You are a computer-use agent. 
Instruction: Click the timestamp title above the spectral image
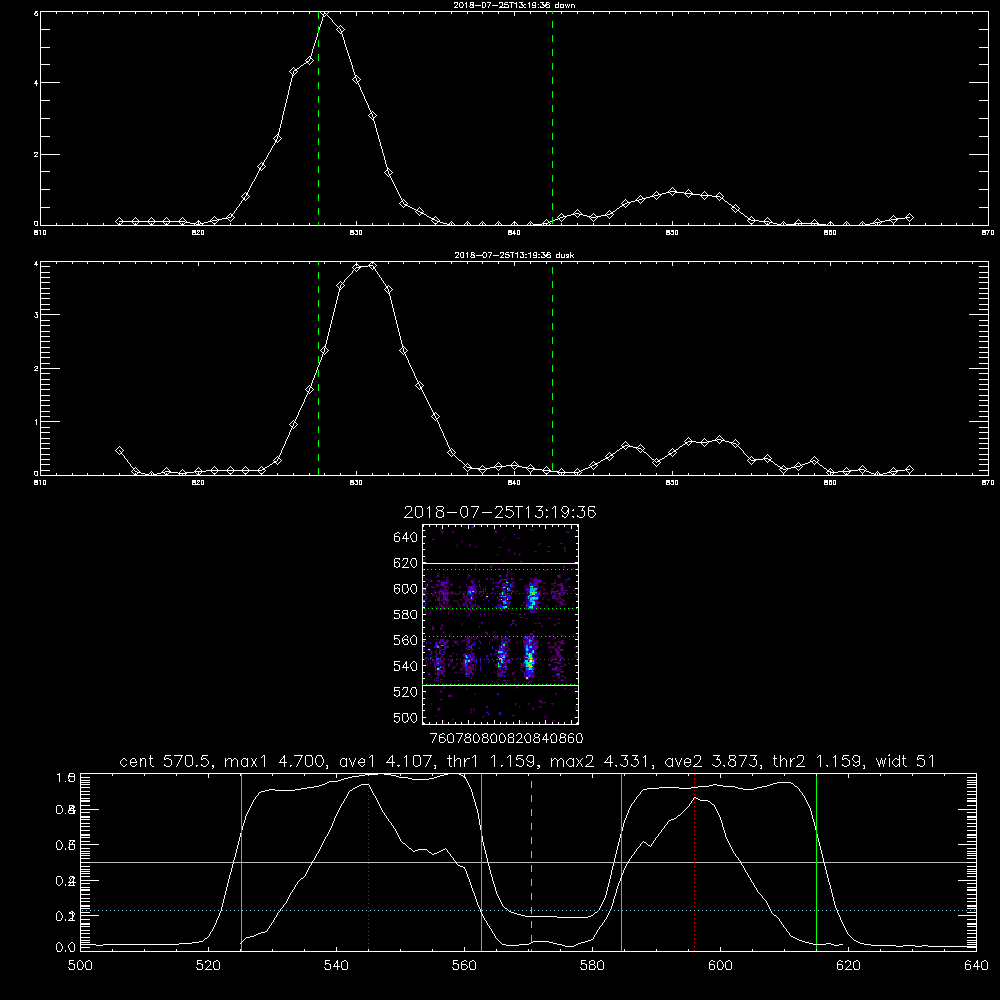(x=500, y=512)
